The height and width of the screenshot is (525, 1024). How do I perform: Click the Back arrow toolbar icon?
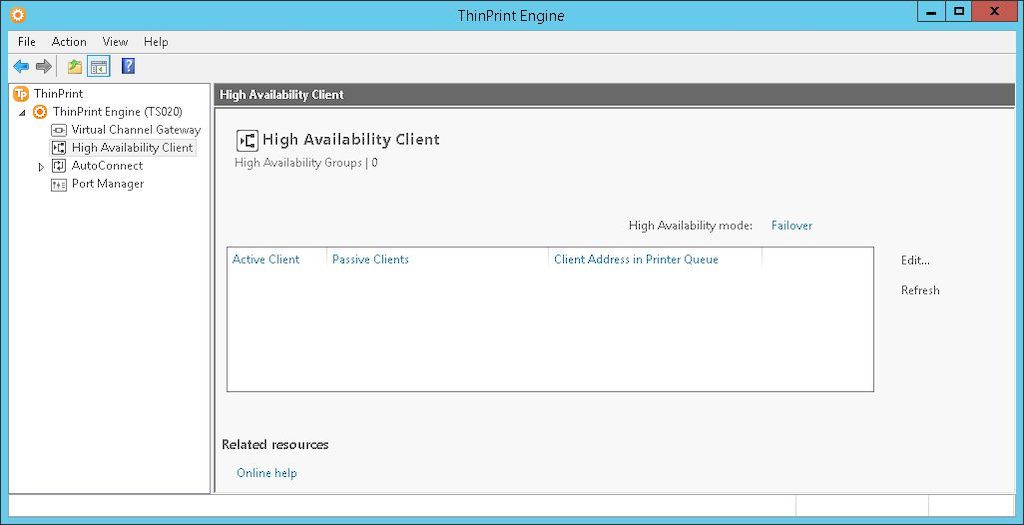(x=21, y=67)
